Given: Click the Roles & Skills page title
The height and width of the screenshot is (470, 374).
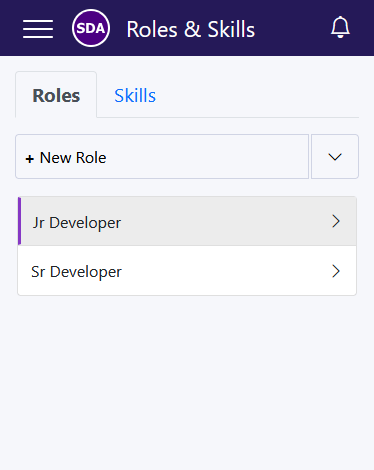Looking at the screenshot, I should coord(191,29).
